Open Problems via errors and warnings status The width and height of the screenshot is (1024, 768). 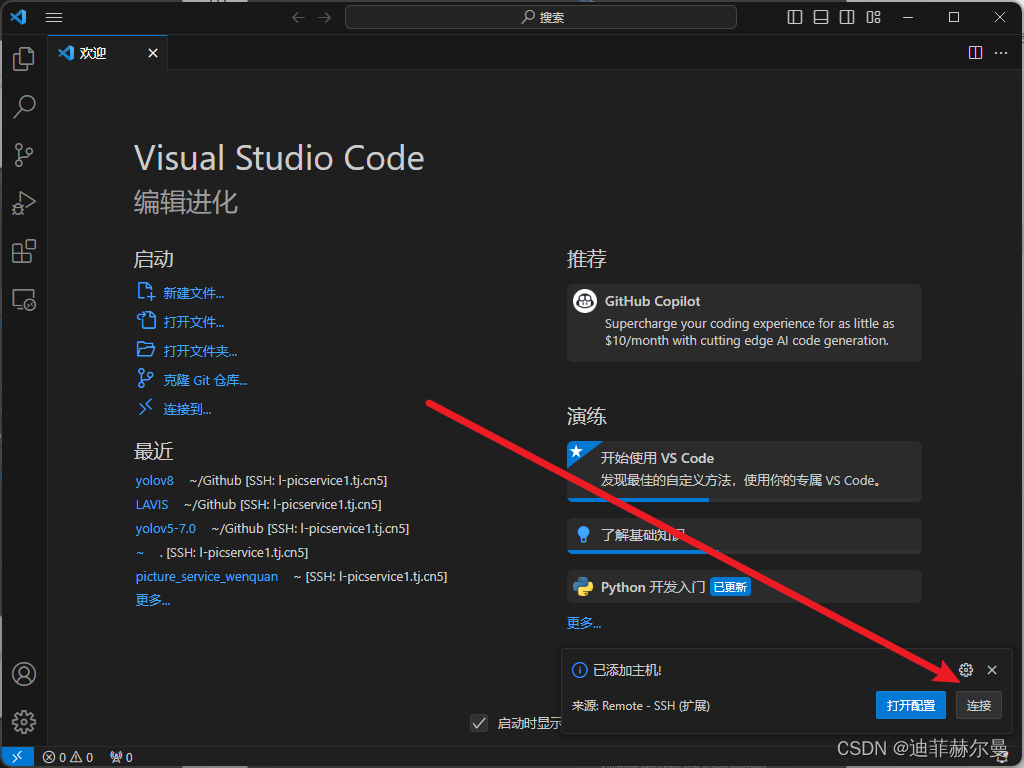click(68, 758)
